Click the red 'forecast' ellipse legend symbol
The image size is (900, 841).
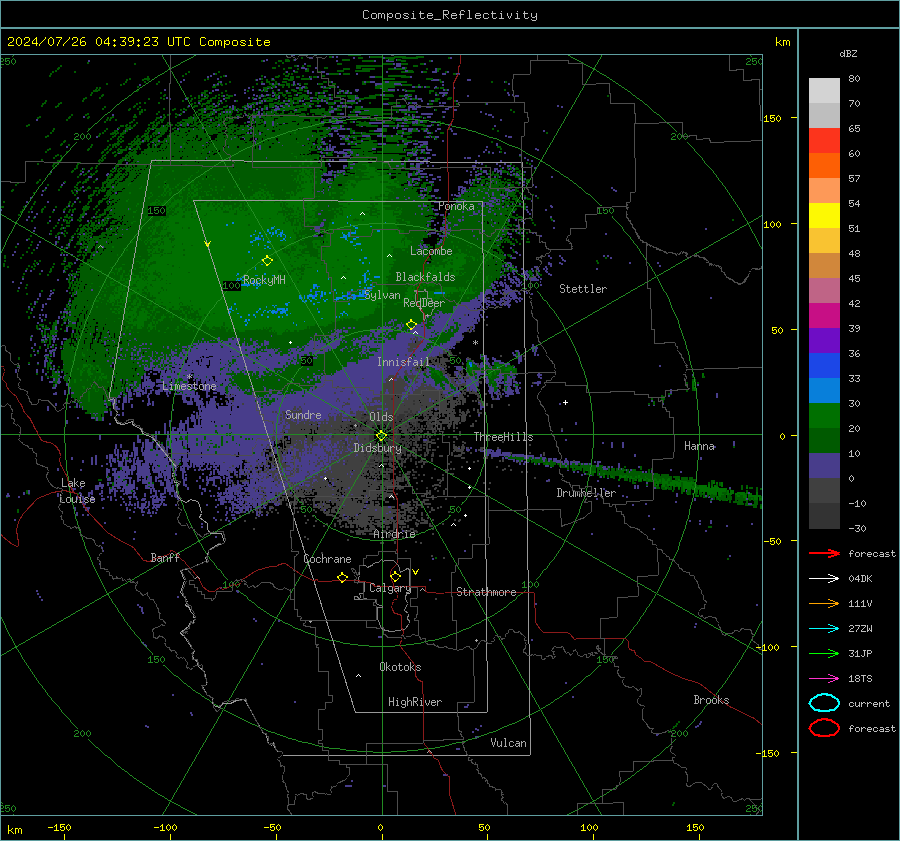(824, 728)
